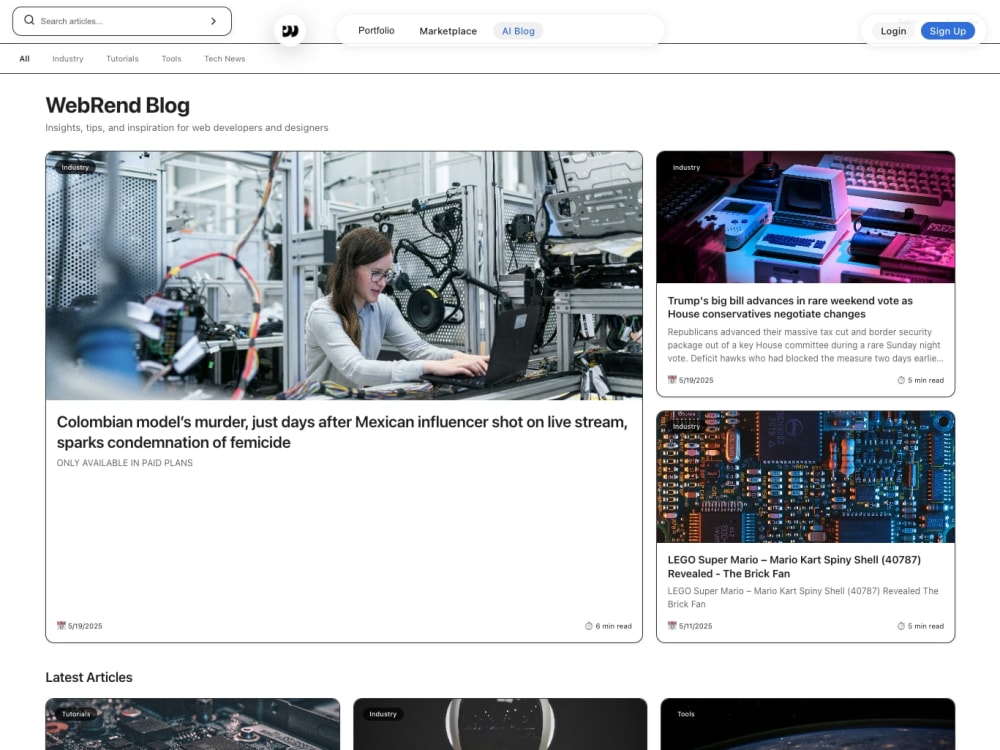Open the WebRend round logo icon
The height and width of the screenshot is (750, 1000).
point(290,31)
